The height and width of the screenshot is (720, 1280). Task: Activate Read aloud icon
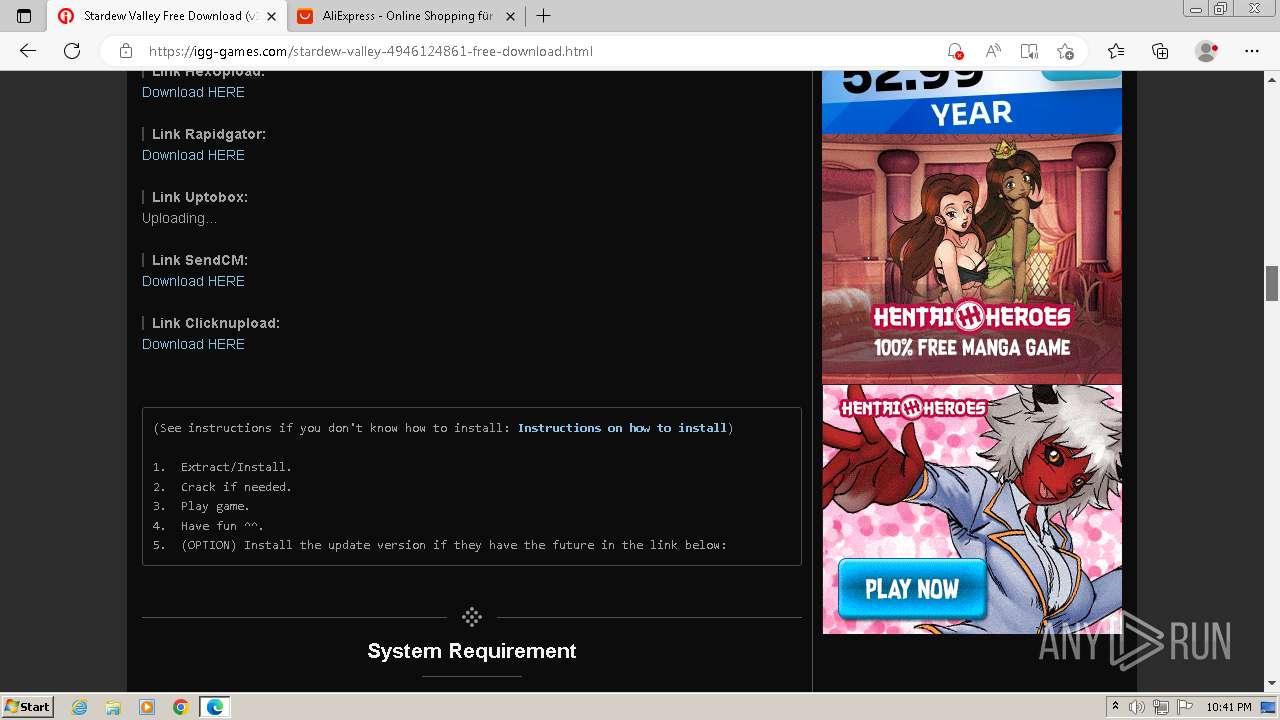[993, 51]
